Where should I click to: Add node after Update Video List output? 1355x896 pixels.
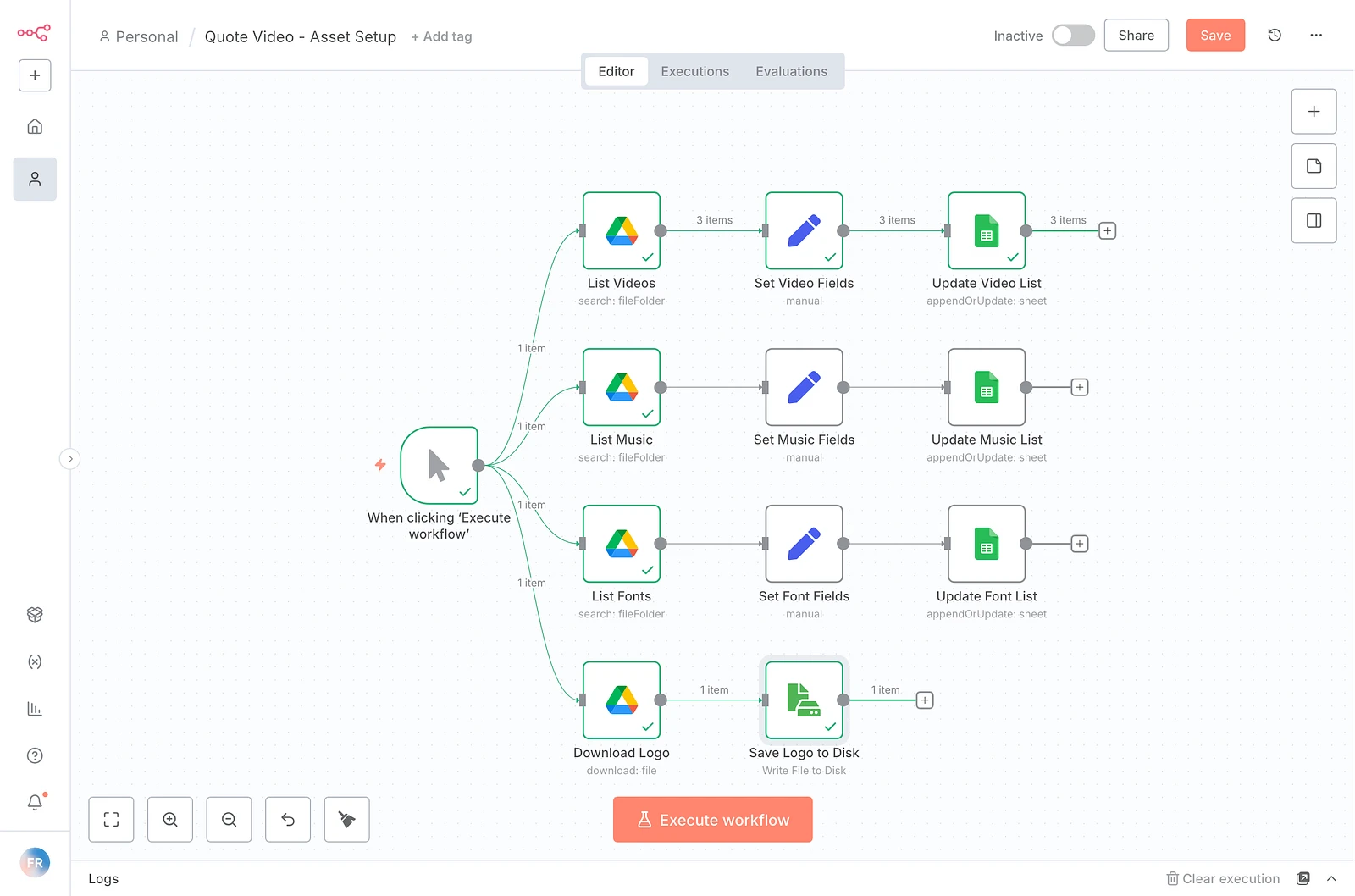(x=1107, y=231)
